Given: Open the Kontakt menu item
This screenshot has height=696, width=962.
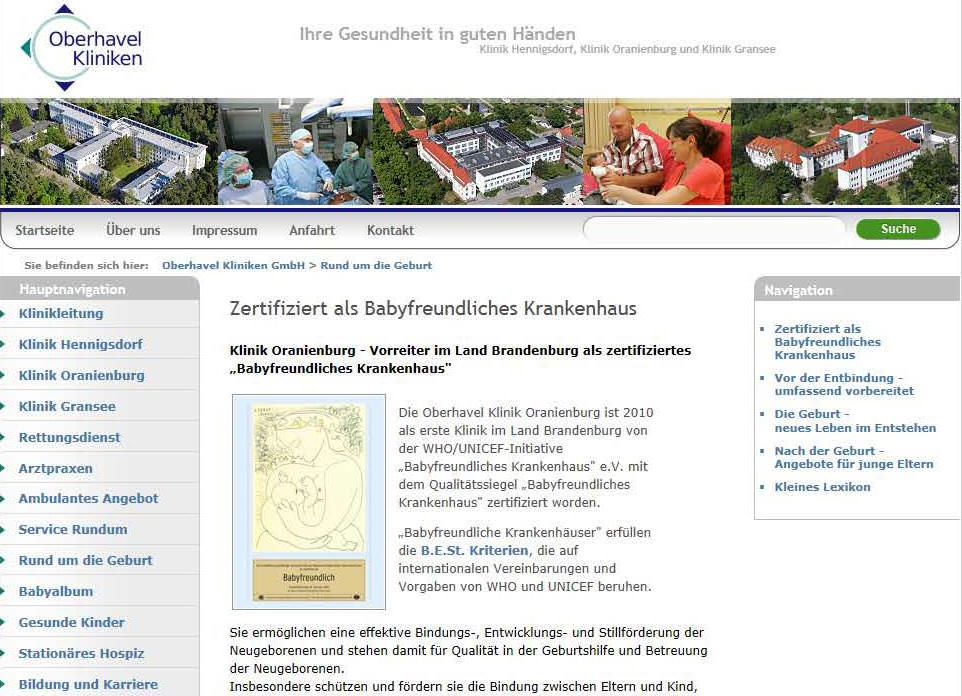Looking at the screenshot, I should pyautogui.click(x=390, y=230).
